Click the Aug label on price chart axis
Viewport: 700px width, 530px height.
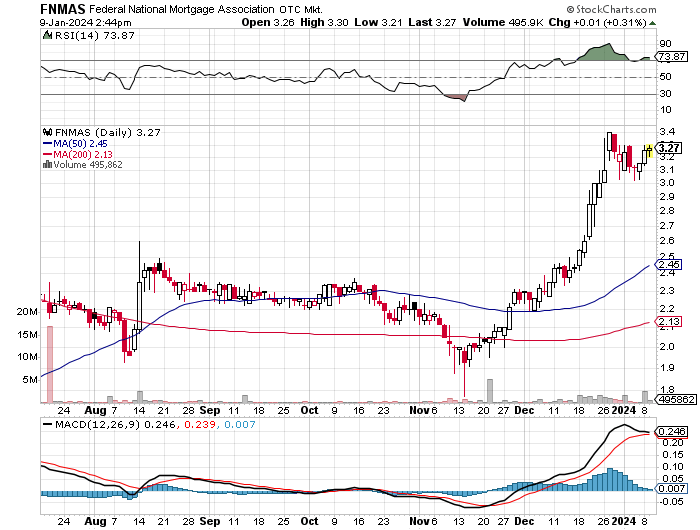(96, 410)
